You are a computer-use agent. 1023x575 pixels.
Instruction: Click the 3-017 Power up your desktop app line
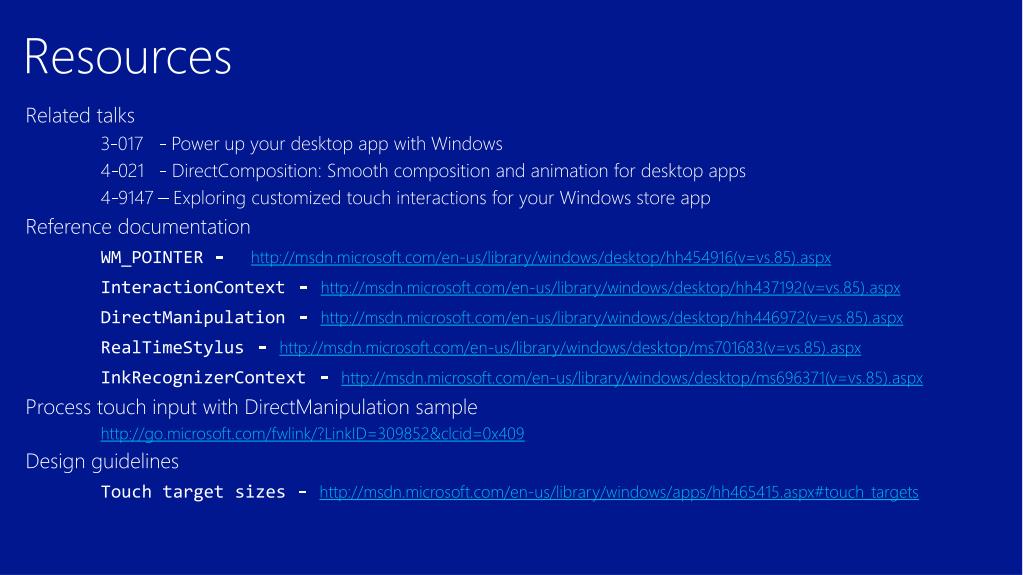[301, 144]
